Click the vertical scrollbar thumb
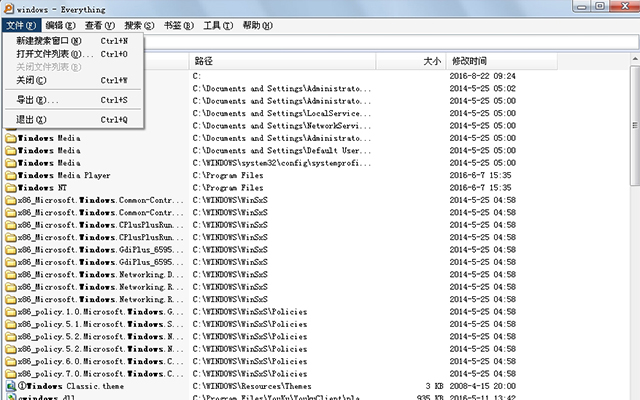Image resolution: width=640 pixels, height=400 pixels. [x=635, y=126]
